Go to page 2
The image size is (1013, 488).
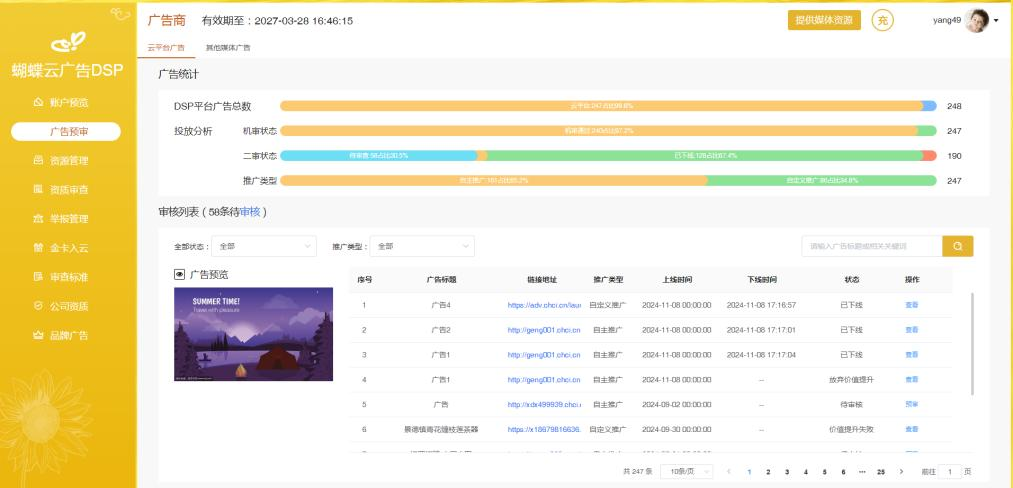[x=768, y=472]
